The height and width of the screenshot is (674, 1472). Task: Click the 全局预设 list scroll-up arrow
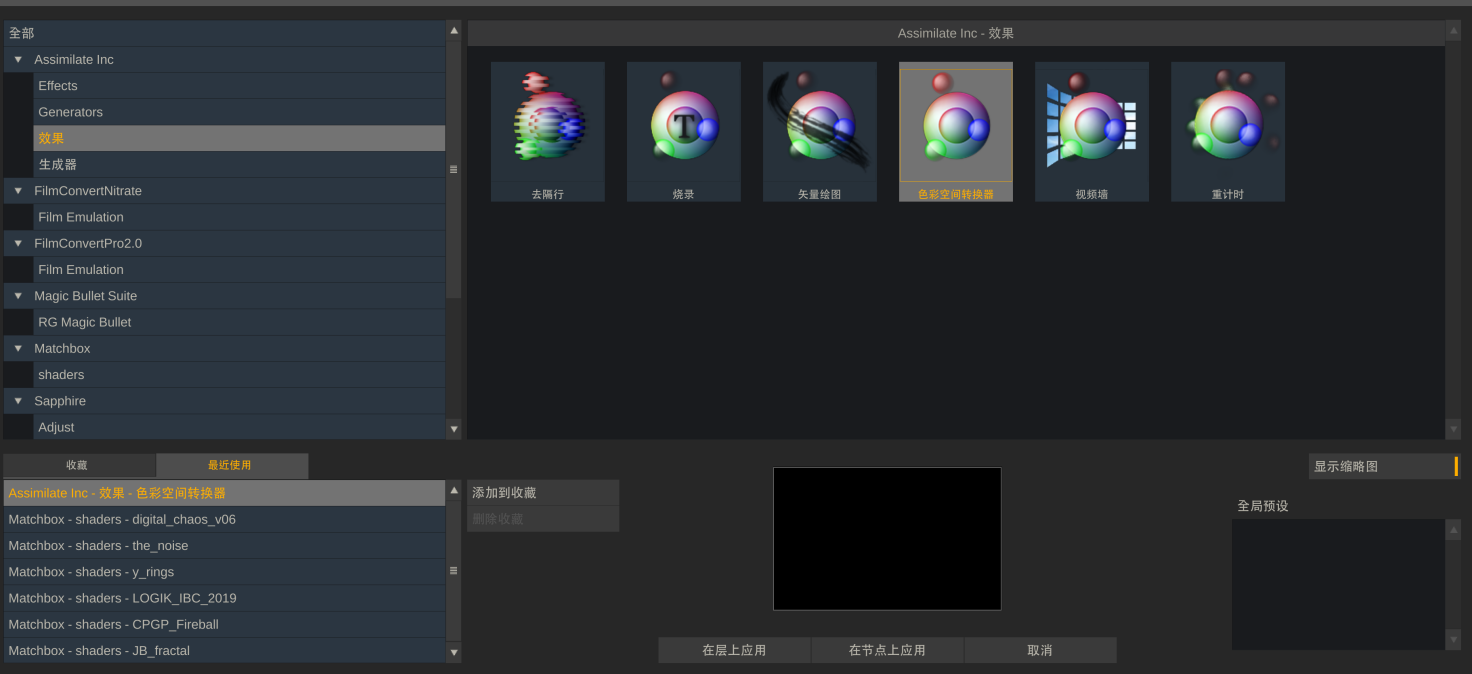(1453, 530)
